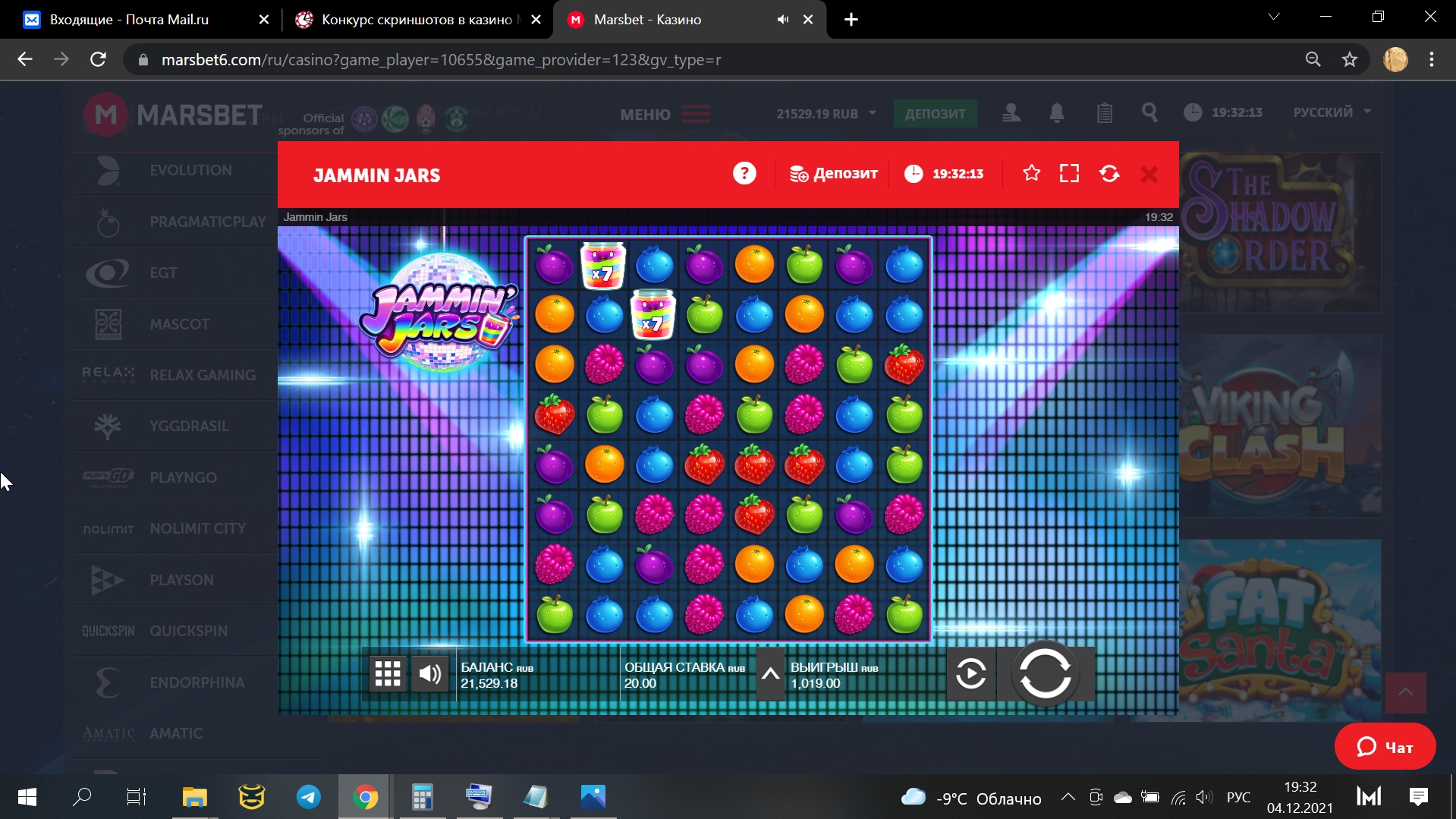This screenshot has height=819, width=1456.
Task: Open the weather widget showing -9°C Облачно
Action: (x=970, y=798)
